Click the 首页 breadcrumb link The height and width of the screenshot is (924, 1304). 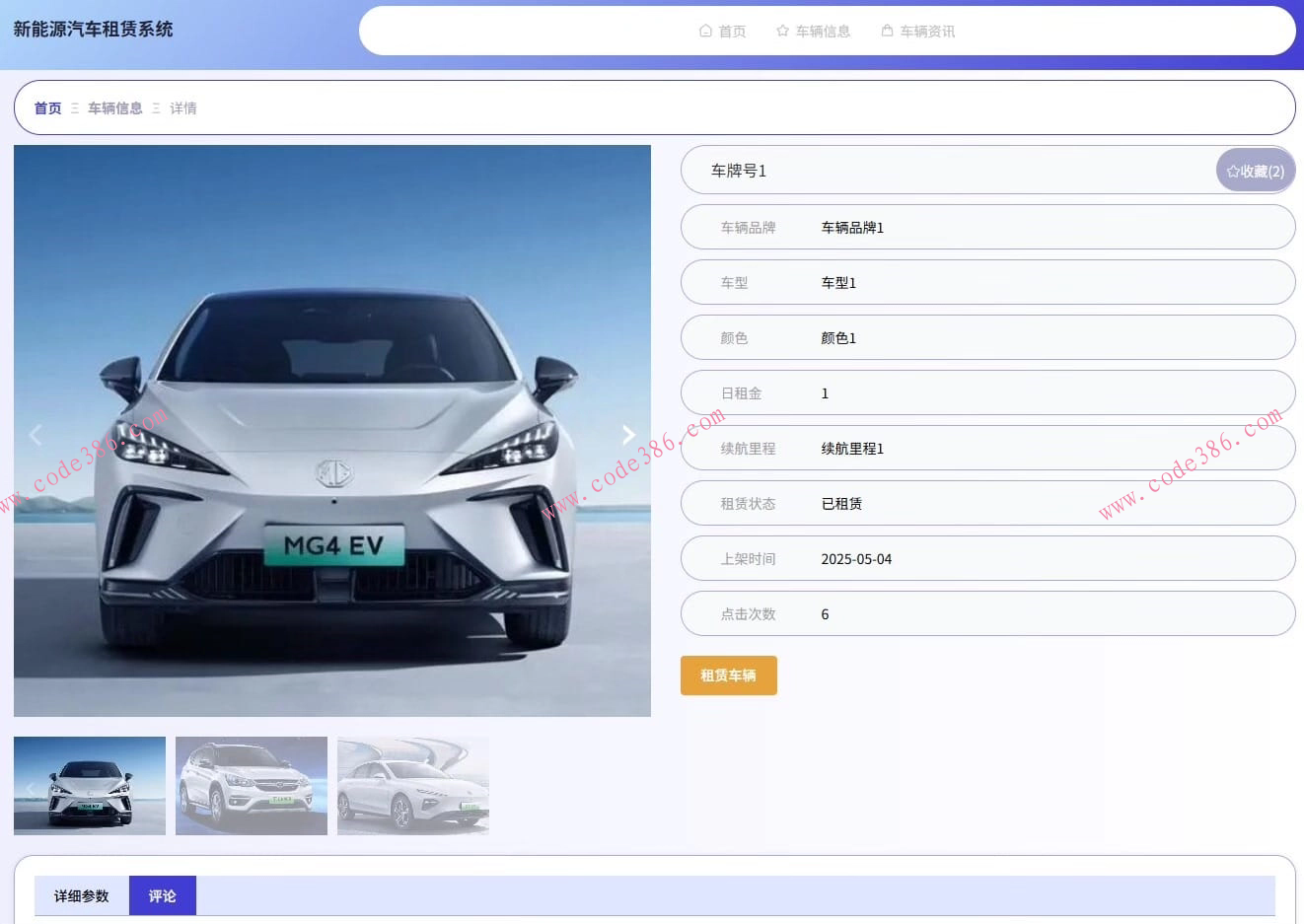(47, 107)
